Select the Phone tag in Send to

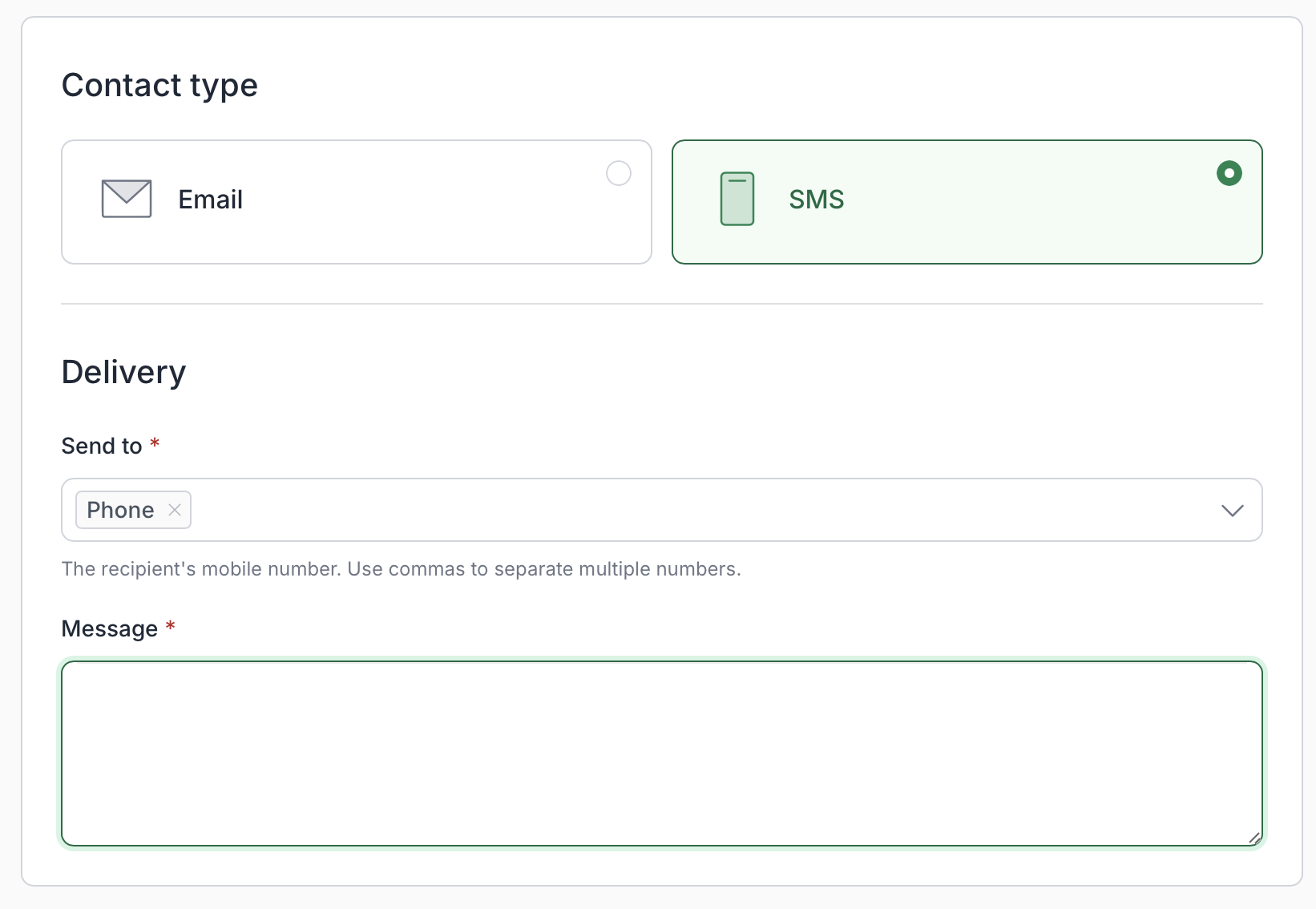click(120, 510)
